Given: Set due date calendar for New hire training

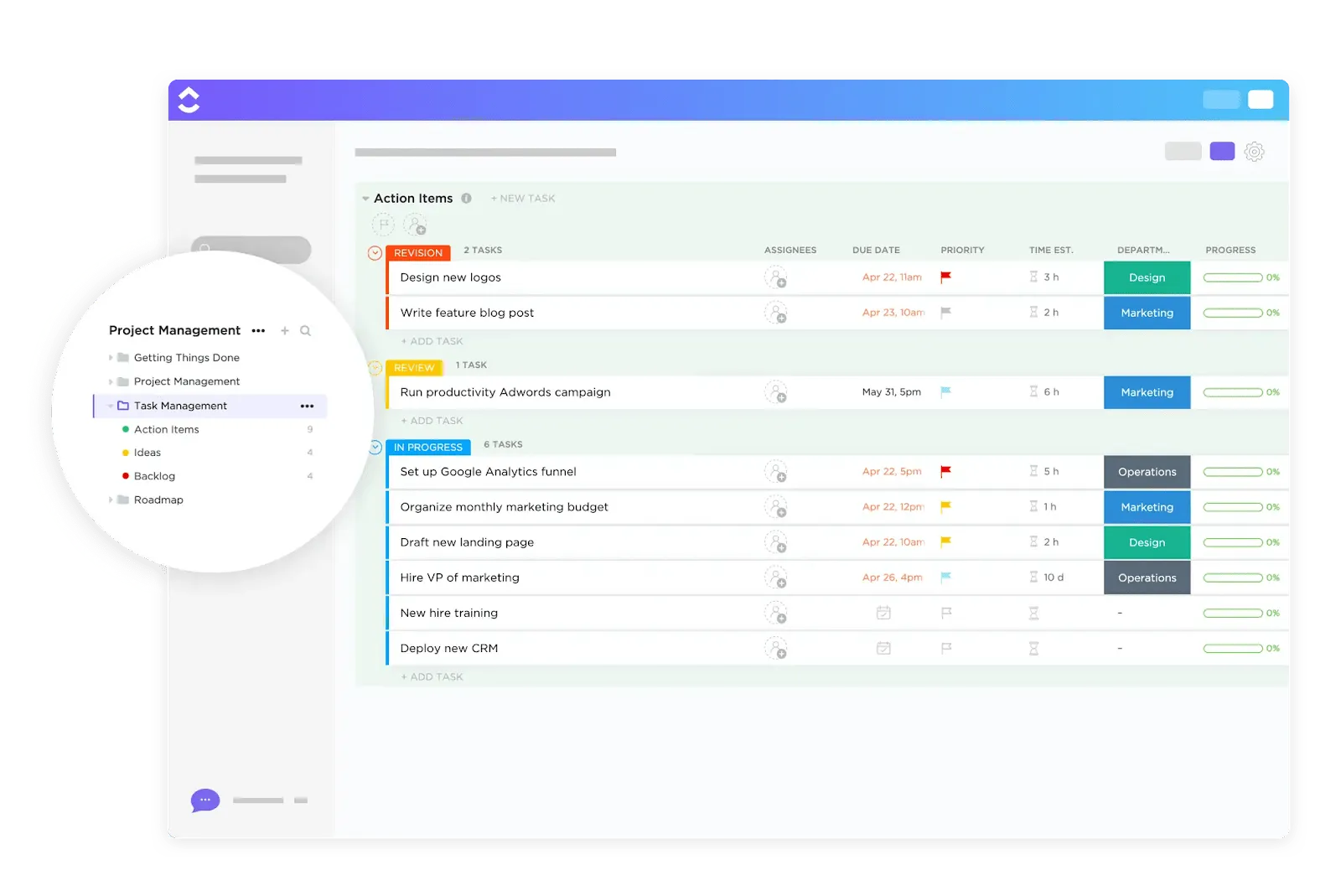Looking at the screenshot, I should pyautogui.click(x=883, y=613).
